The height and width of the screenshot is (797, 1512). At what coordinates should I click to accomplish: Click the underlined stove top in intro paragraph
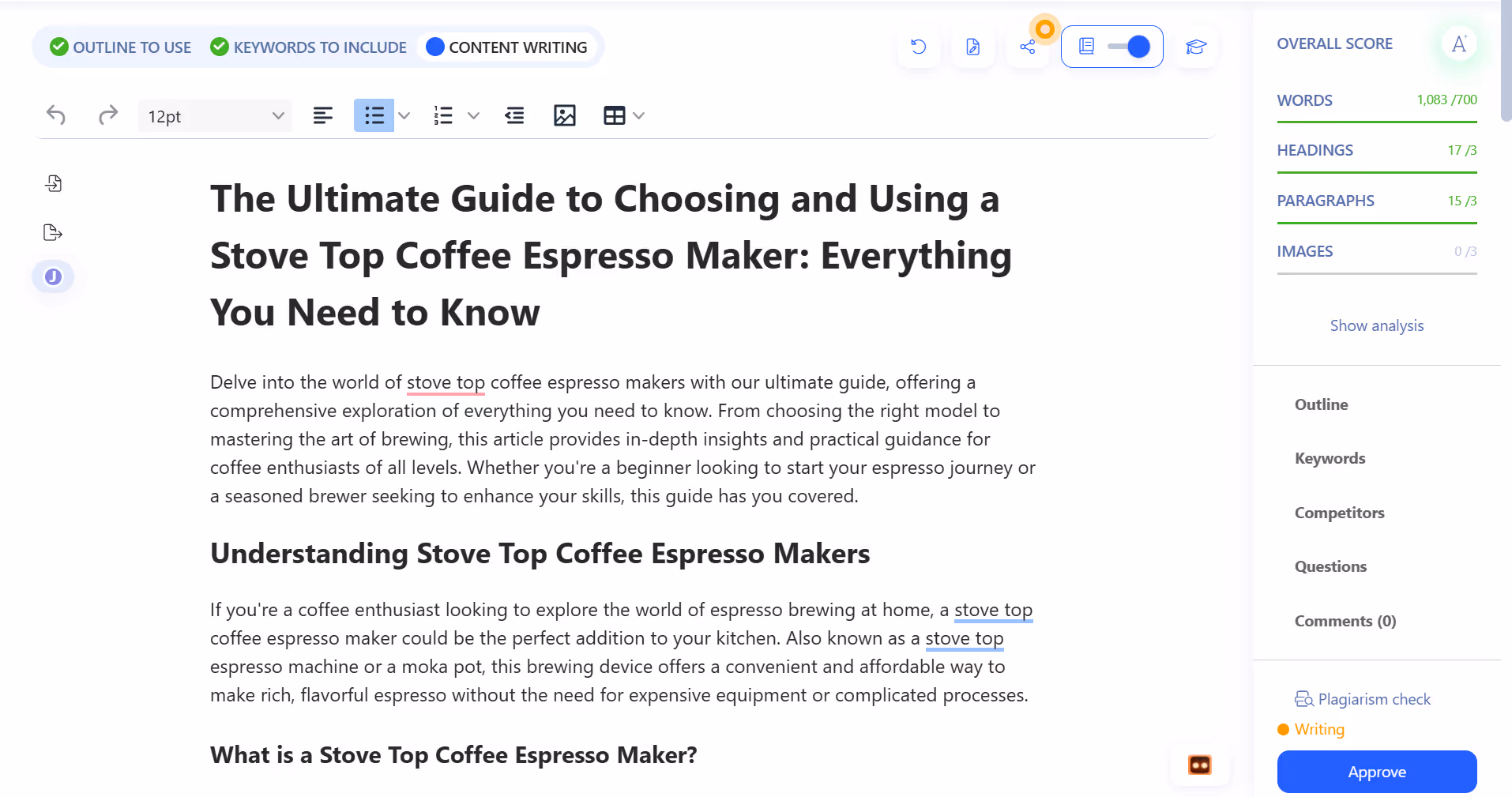(x=446, y=382)
